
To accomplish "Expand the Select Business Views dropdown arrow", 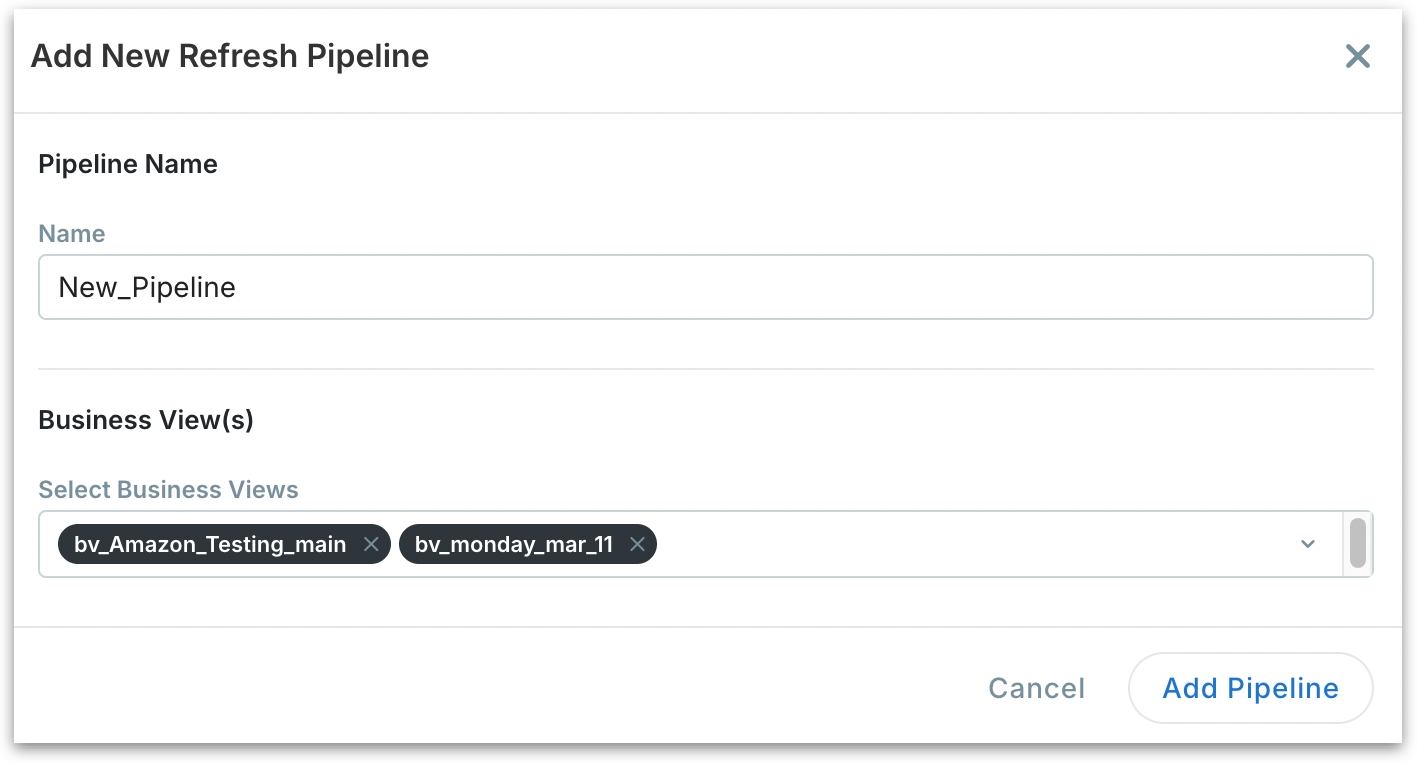I will click(x=1307, y=545).
